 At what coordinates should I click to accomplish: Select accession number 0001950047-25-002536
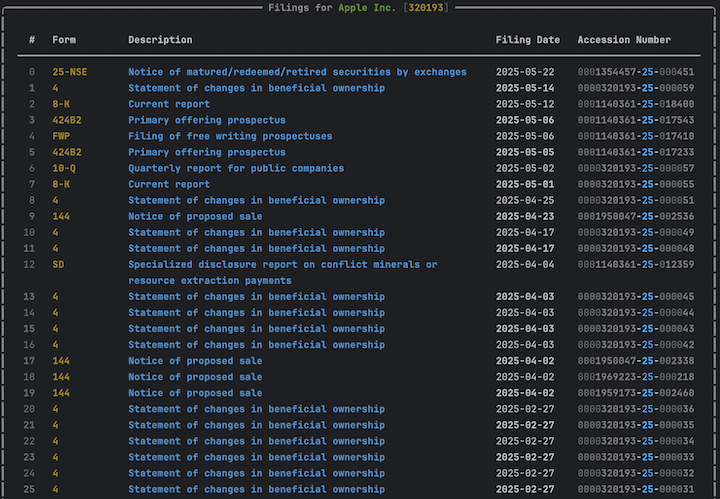(636, 217)
